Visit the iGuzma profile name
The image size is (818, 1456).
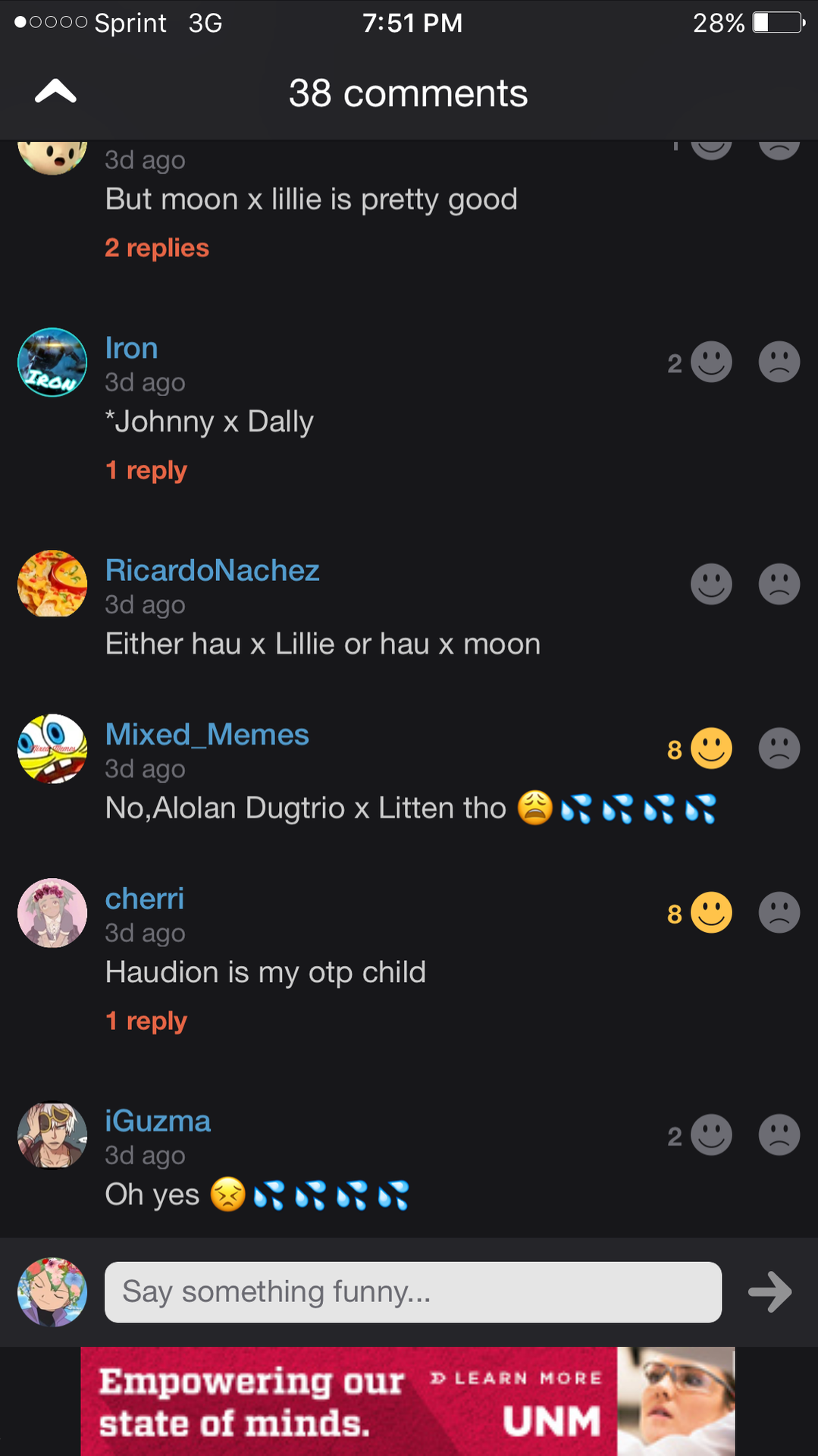[158, 1121]
